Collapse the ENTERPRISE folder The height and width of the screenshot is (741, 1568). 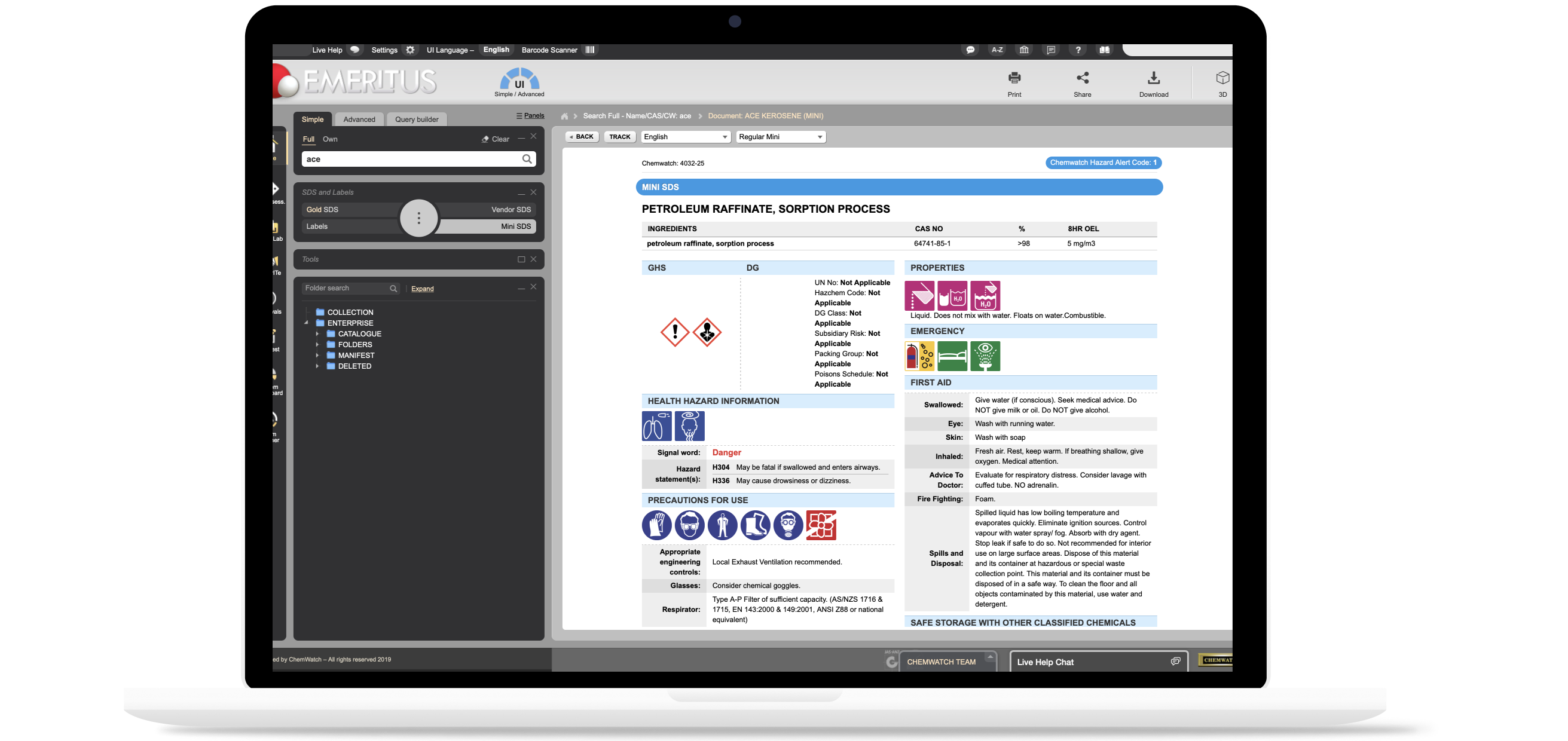(306, 323)
